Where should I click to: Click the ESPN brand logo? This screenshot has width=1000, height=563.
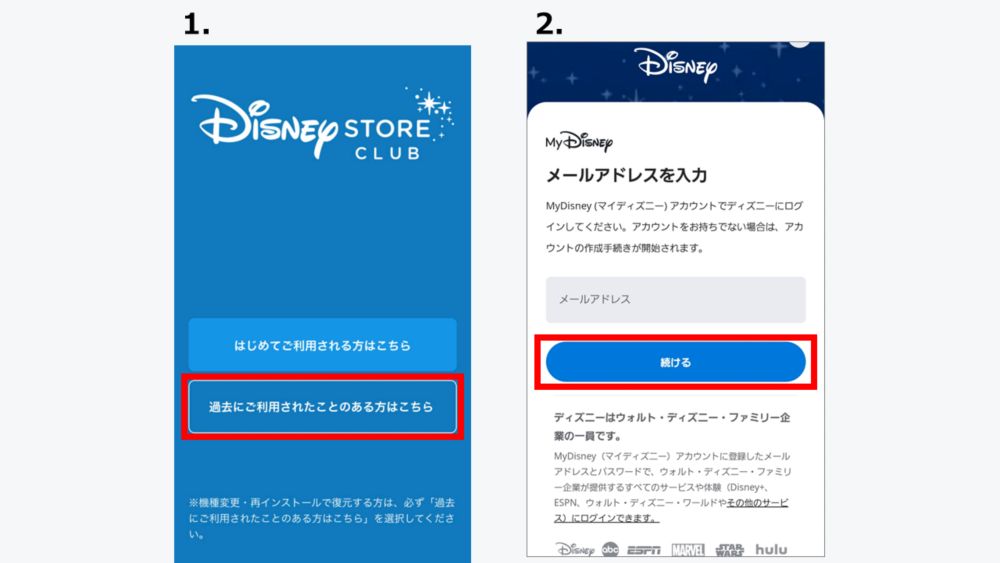pyautogui.click(x=644, y=550)
